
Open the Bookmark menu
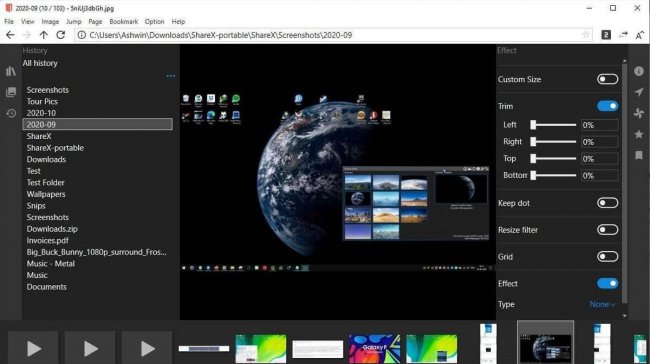pos(124,22)
